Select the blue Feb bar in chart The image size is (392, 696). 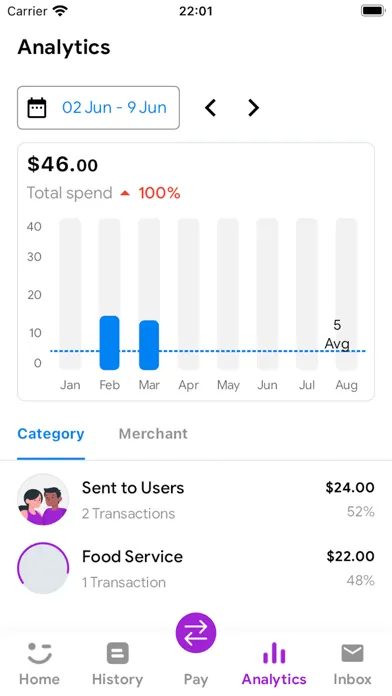click(109, 343)
